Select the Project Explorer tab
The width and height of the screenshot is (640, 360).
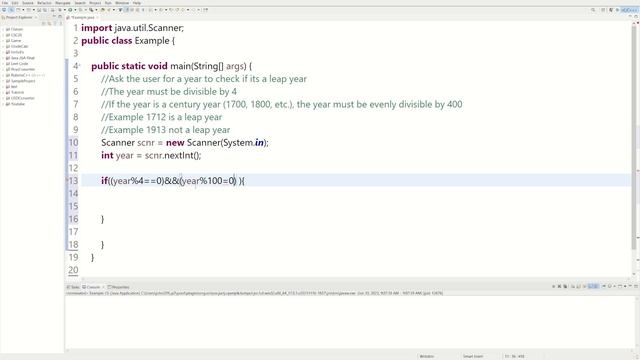point(19,17)
